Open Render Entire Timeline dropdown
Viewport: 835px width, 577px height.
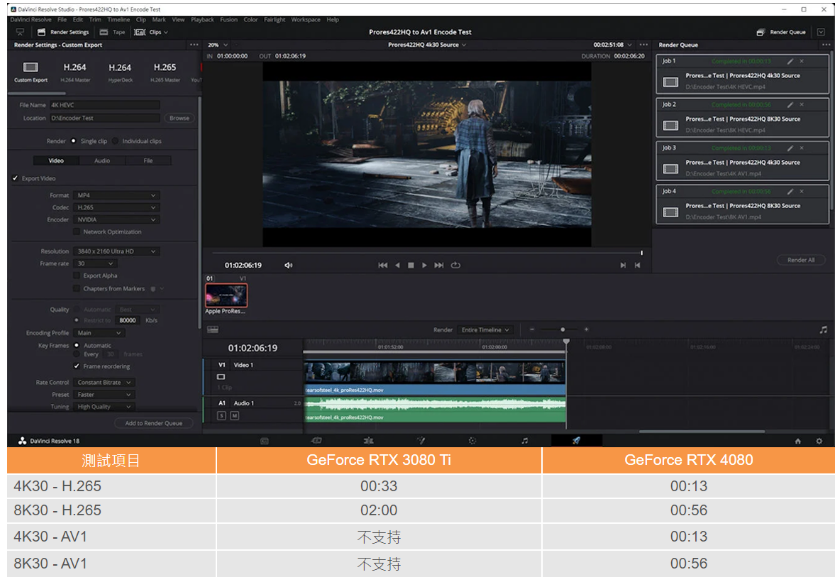(x=485, y=330)
